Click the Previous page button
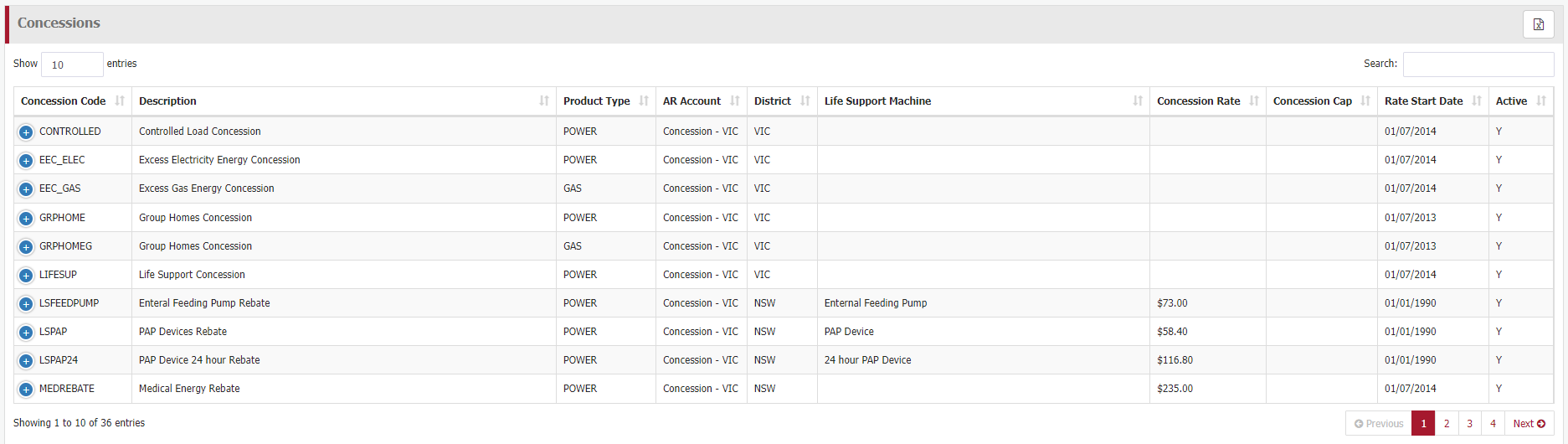 point(1378,424)
